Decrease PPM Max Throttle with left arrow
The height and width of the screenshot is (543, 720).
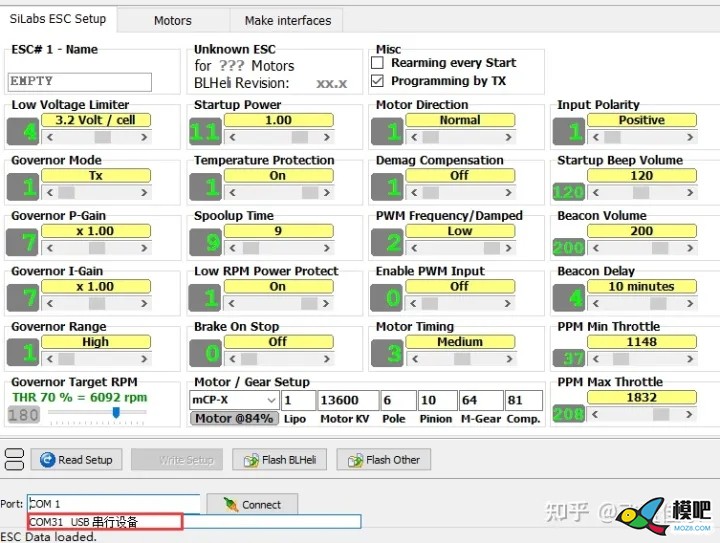(x=595, y=414)
